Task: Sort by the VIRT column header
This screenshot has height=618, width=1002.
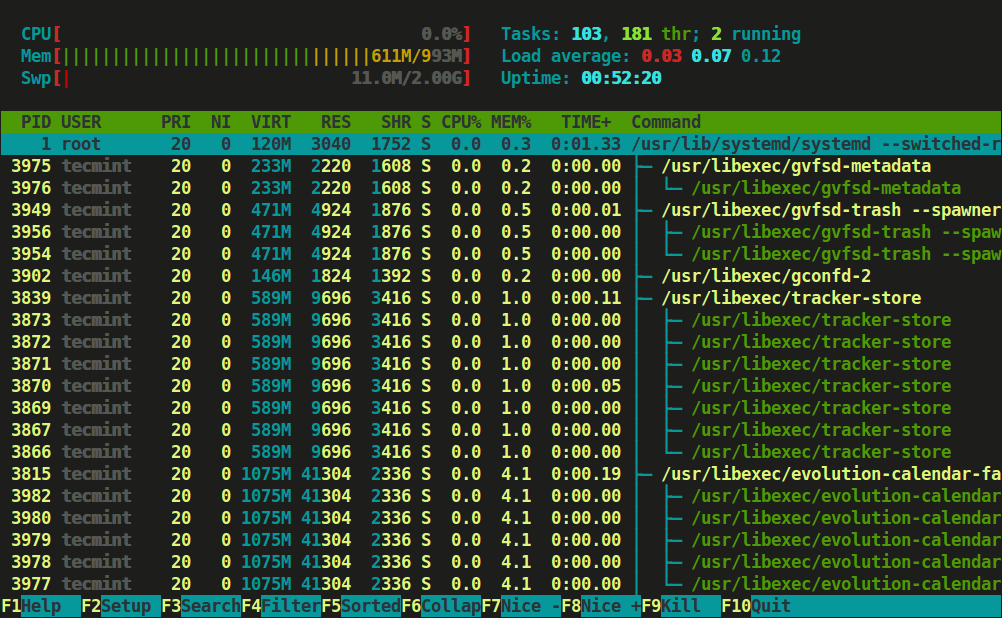Action: (271, 121)
